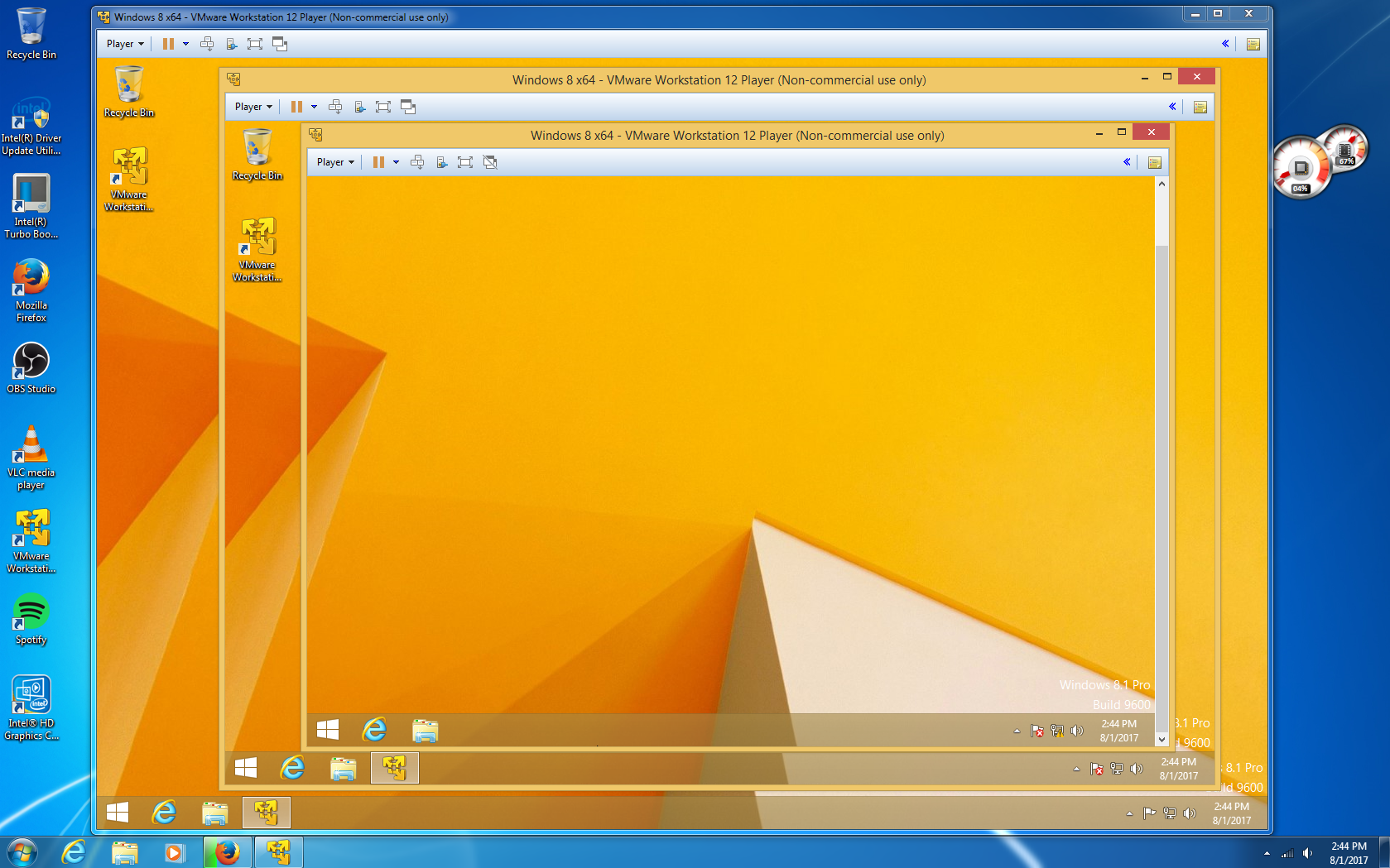Image resolution: width=1390 pixels, height=868 pixels.
Task: Select VLC media player icon on host desktop
Action: click(31, 458)
